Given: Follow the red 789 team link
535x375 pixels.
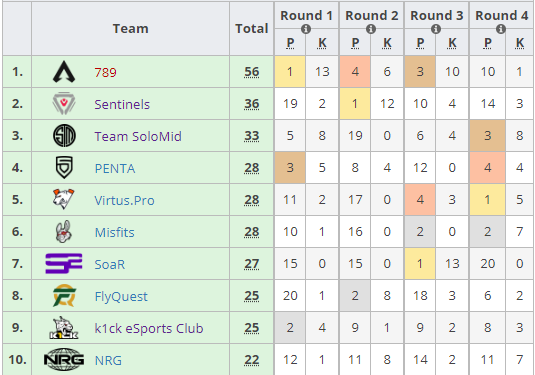Looking at the screenshot, I should click(105, 72).
